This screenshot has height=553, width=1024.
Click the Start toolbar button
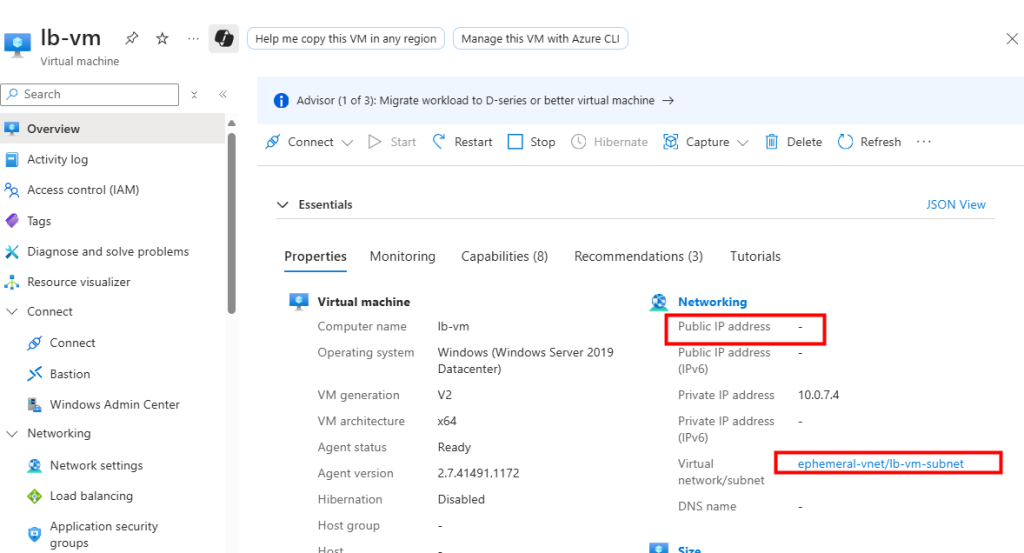[x=392, y=142]
